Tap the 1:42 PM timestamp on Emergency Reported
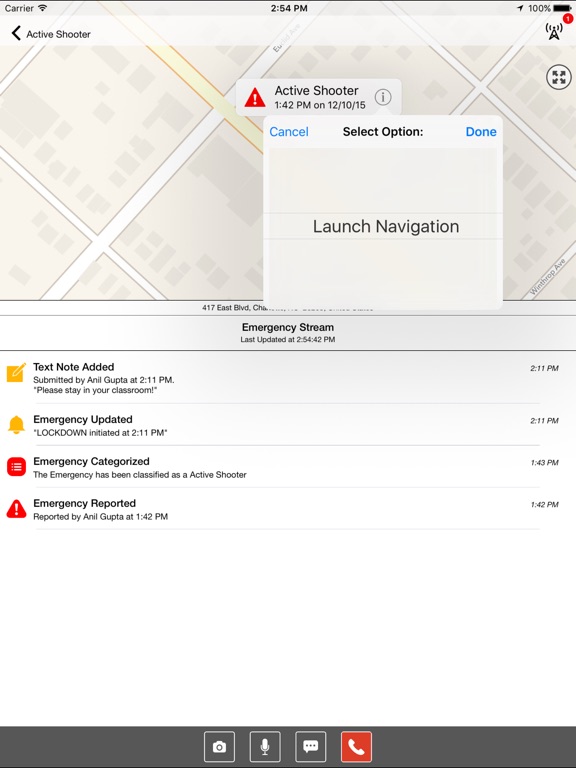This screenshot has height=768, width=576. (544, 505)
